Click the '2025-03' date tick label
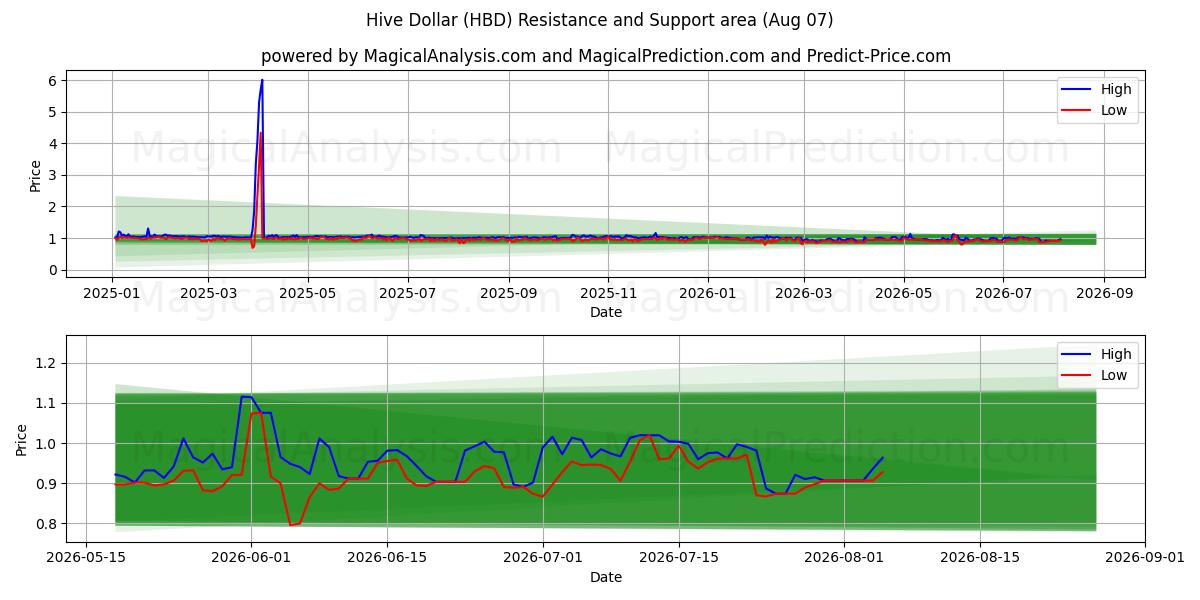1200x600 pixels. tap(208, 292)
